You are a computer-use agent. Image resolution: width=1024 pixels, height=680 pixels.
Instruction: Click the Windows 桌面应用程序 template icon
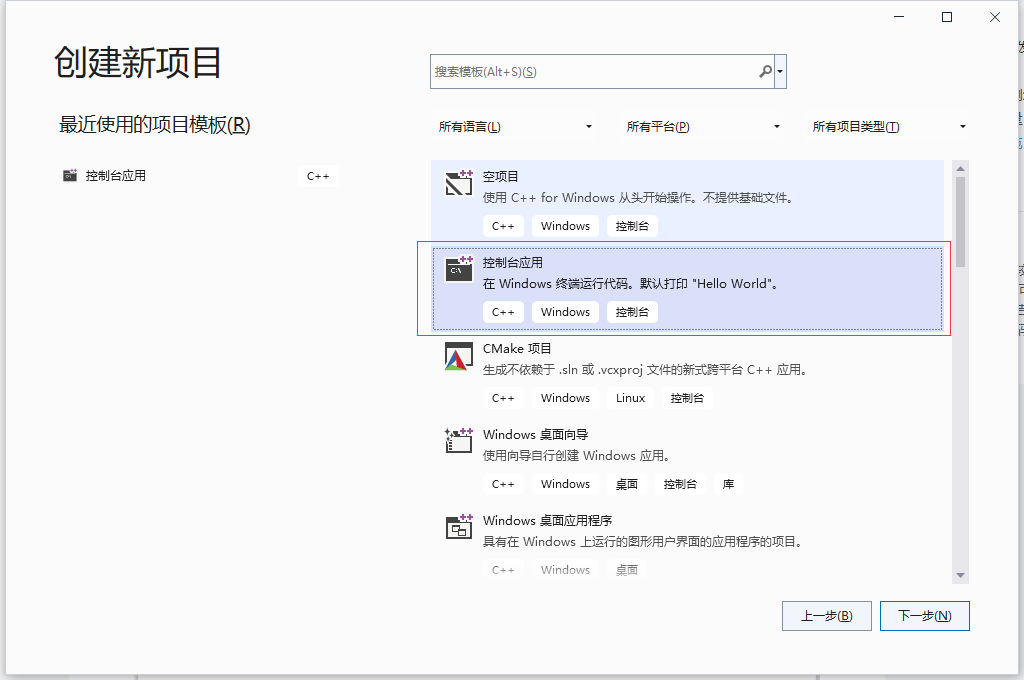[458, 526]
